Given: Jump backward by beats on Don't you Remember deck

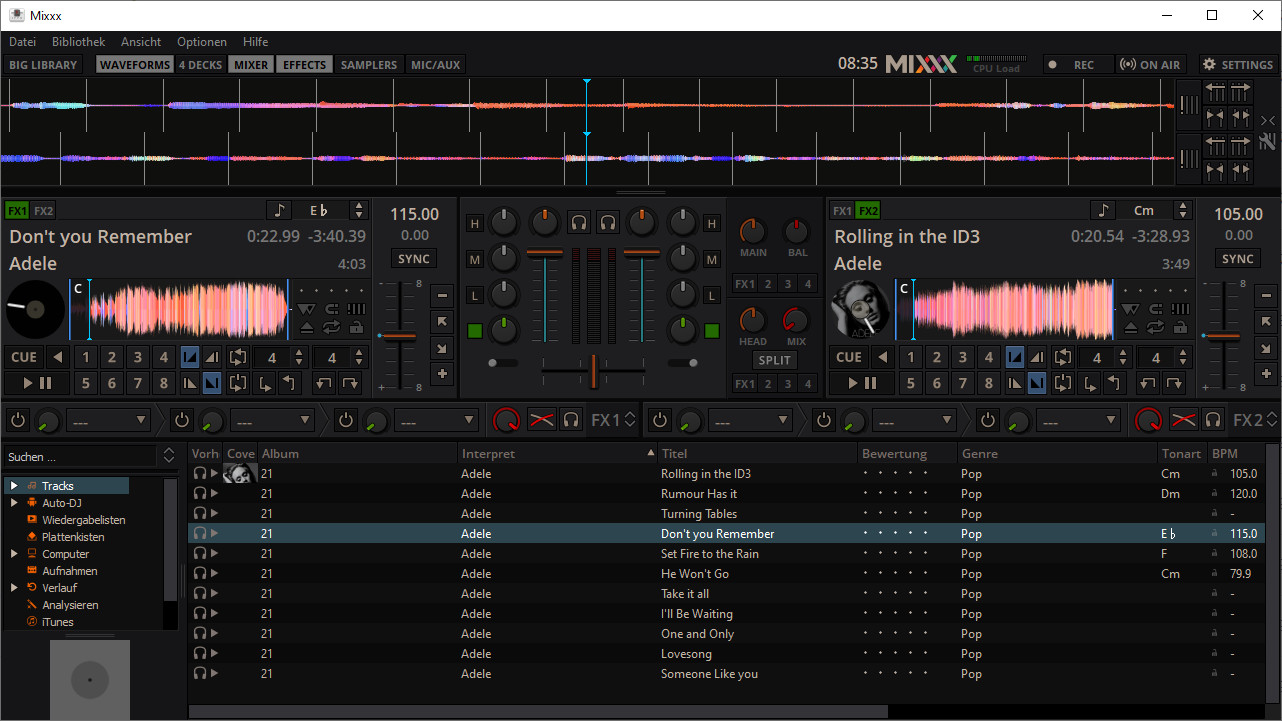Looking at the screenshot, I should pyautogui.click(x=323, y=382).
